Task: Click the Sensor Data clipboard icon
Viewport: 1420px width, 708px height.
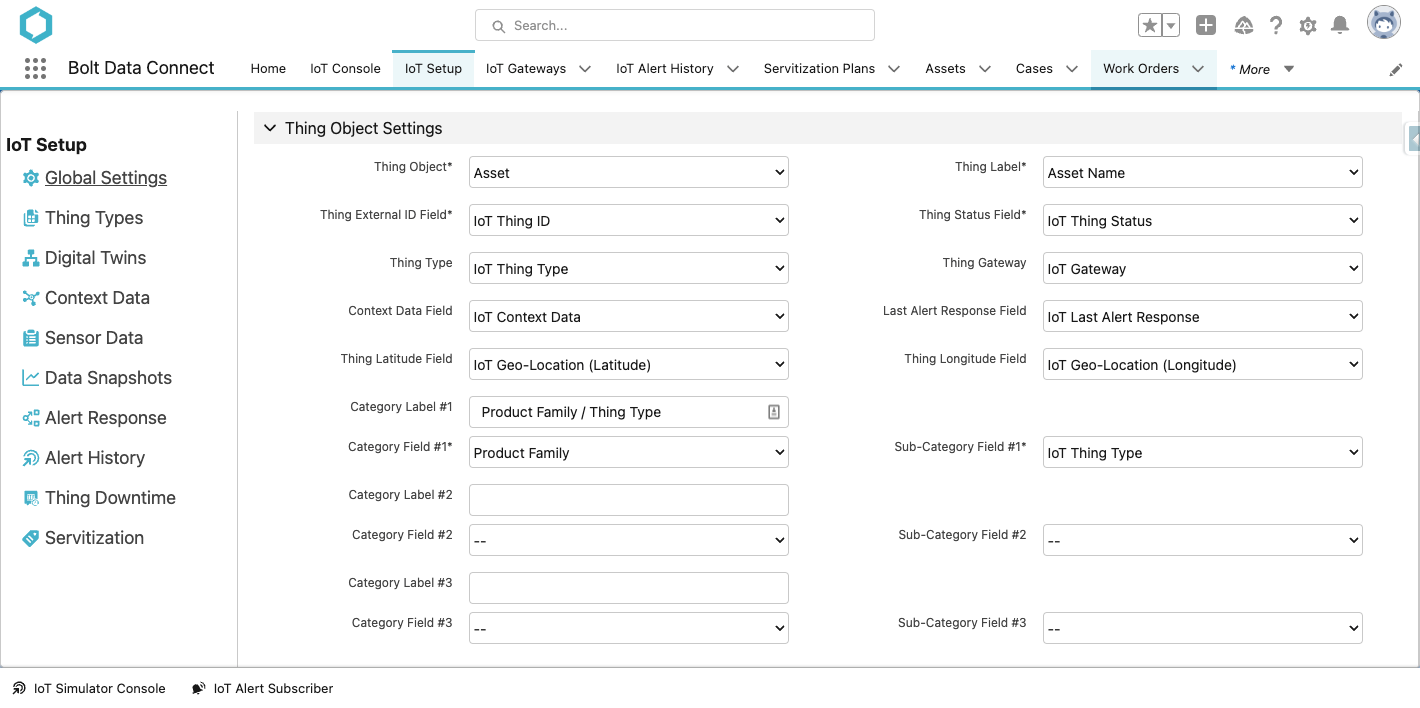Action: (31, 338)
